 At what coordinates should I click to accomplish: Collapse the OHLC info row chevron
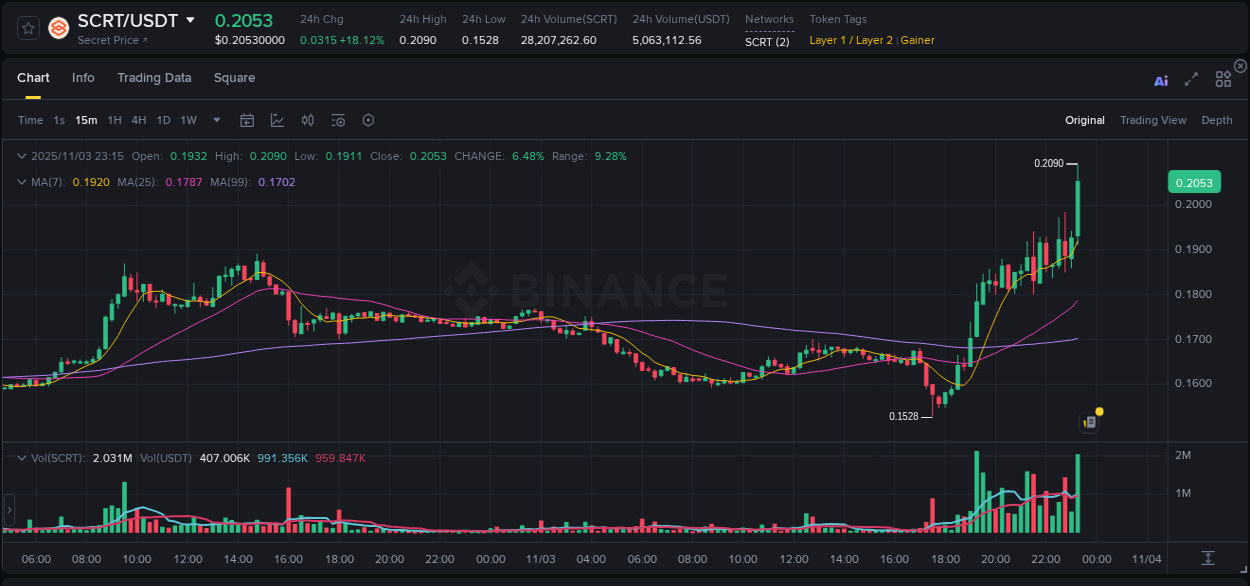[21, 156]
